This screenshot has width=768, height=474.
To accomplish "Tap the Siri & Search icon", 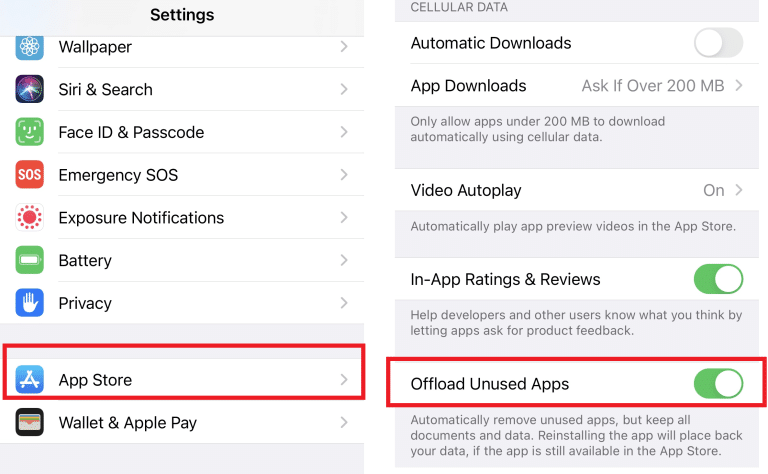I will coord(30,89).
